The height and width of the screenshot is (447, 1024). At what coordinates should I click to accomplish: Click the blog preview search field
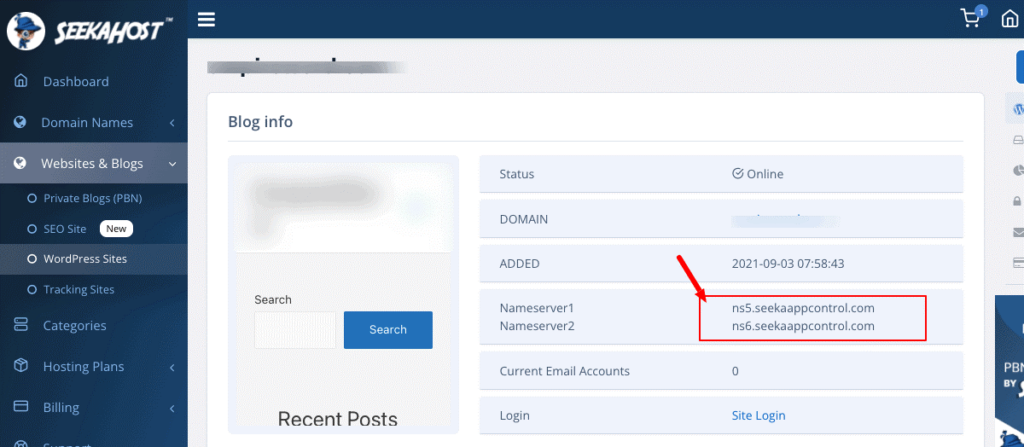point(295,330)
